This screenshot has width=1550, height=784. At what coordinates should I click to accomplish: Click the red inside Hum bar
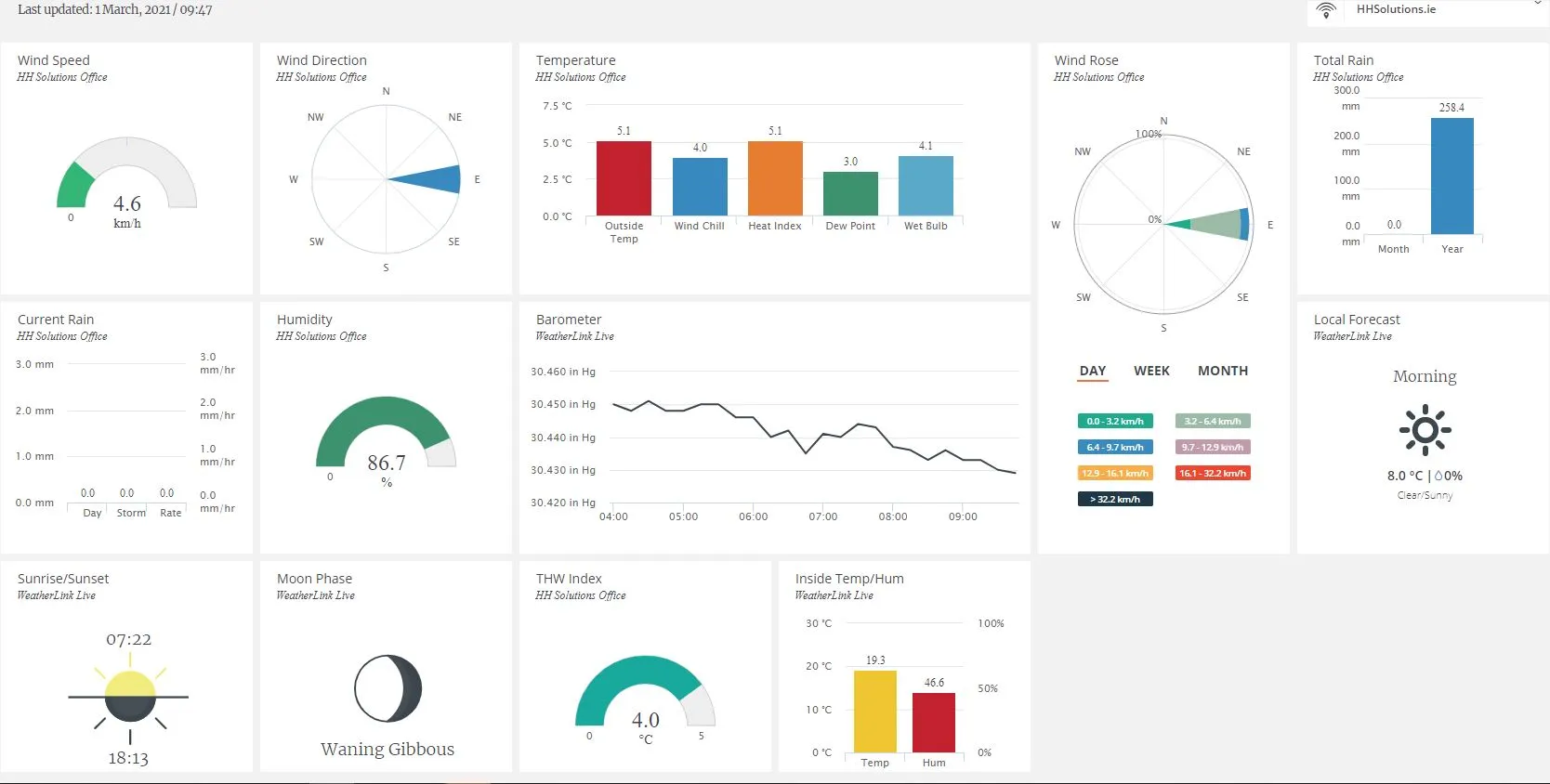click(934, 723)
